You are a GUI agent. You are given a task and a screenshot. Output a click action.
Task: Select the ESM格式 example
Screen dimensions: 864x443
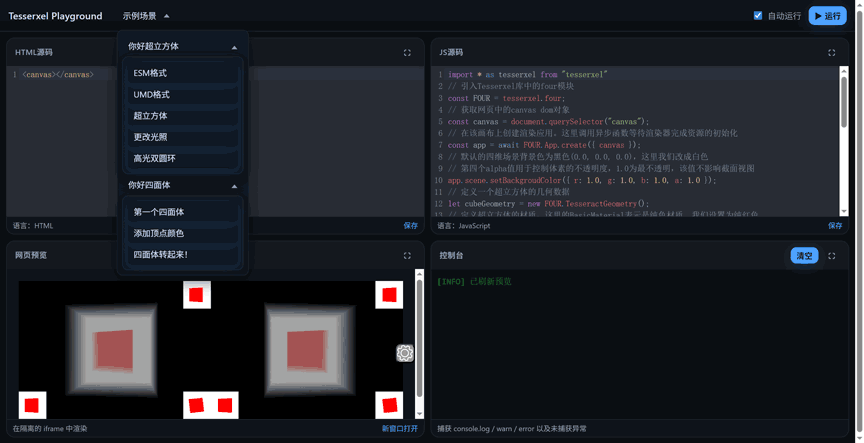pos(183,73)
